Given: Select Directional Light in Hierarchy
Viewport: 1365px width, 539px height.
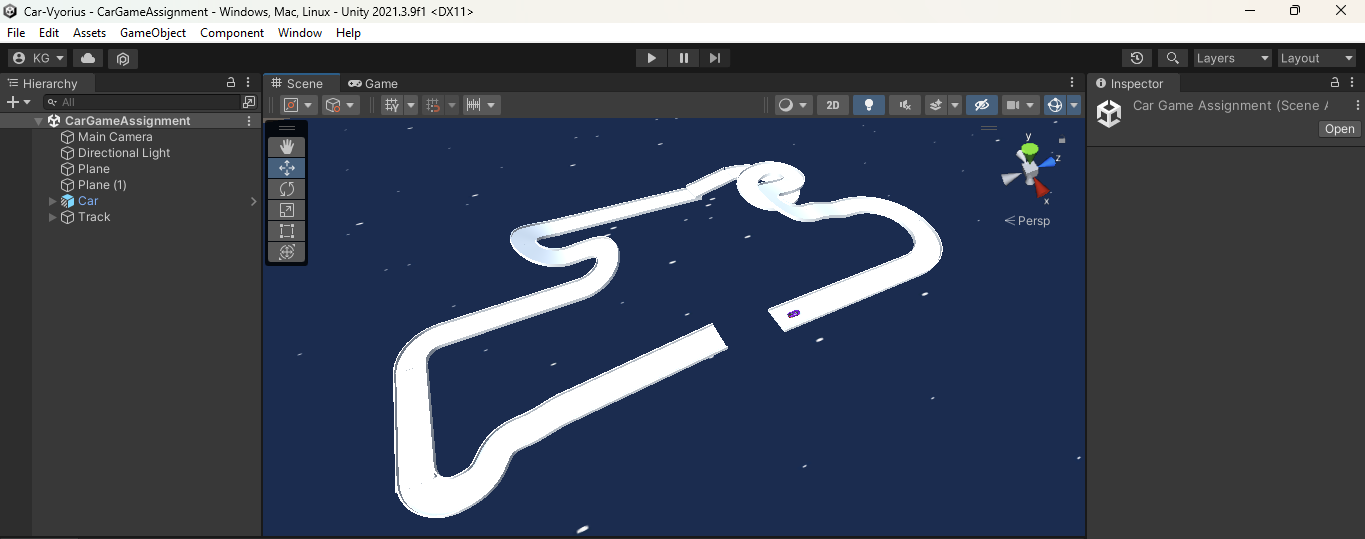Looking at the screenshot, I should [x=124, y=153].
